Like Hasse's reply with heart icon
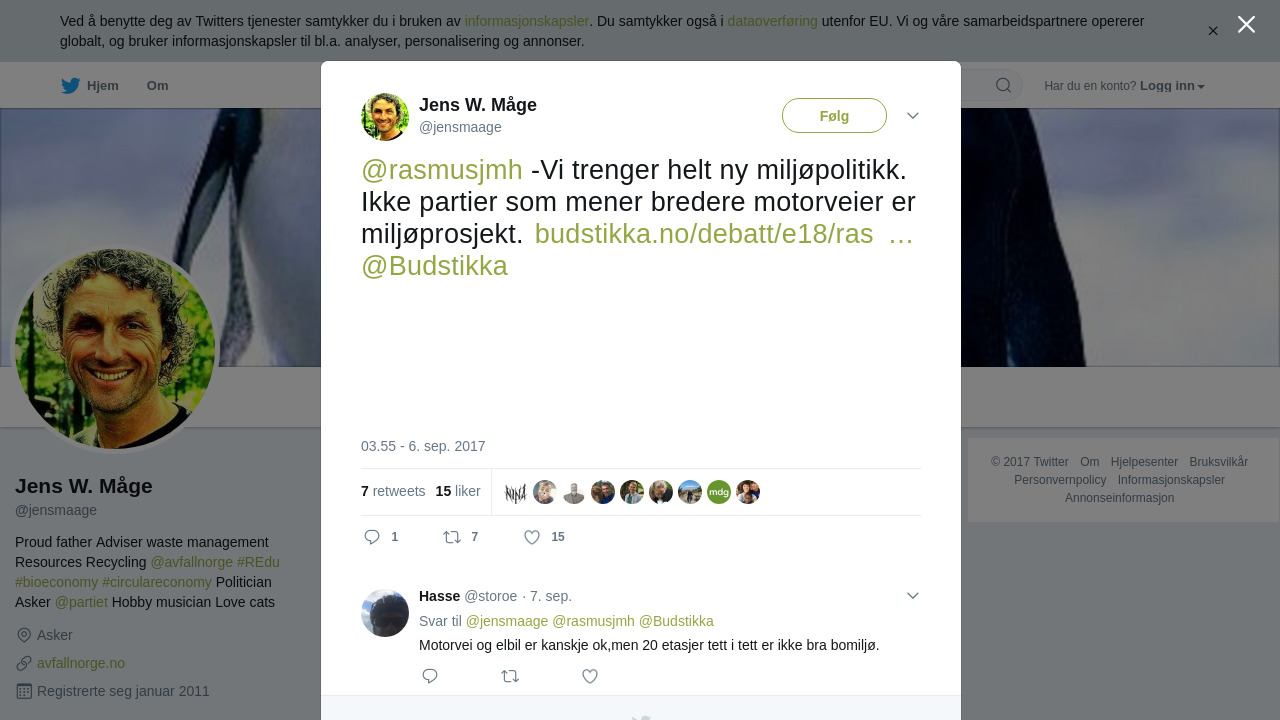The width and height of the screenshot is (1280, 720). coord(590,676)
